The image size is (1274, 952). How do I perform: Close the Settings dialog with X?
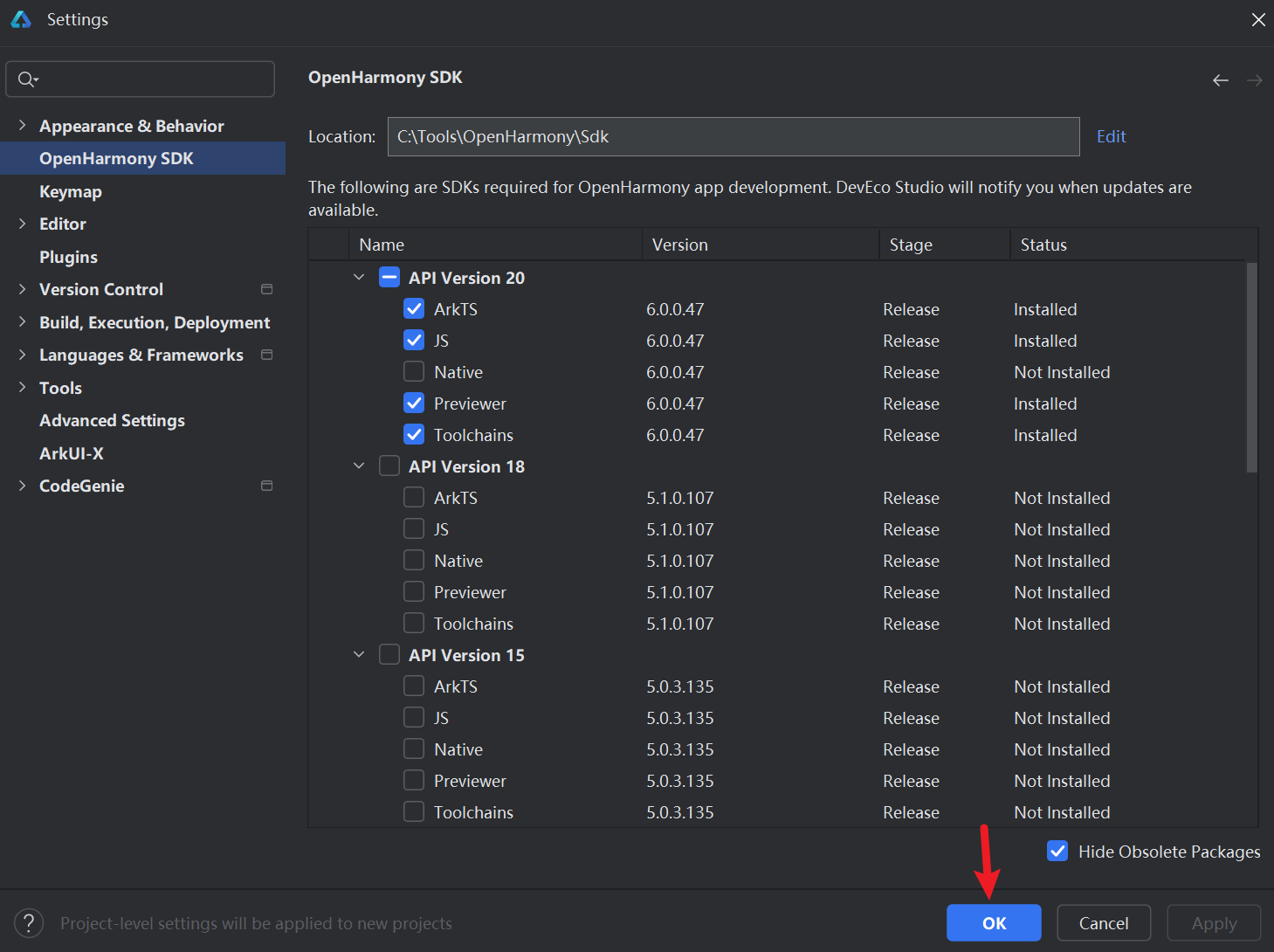pyautogui.click(x=1258, y=19)
